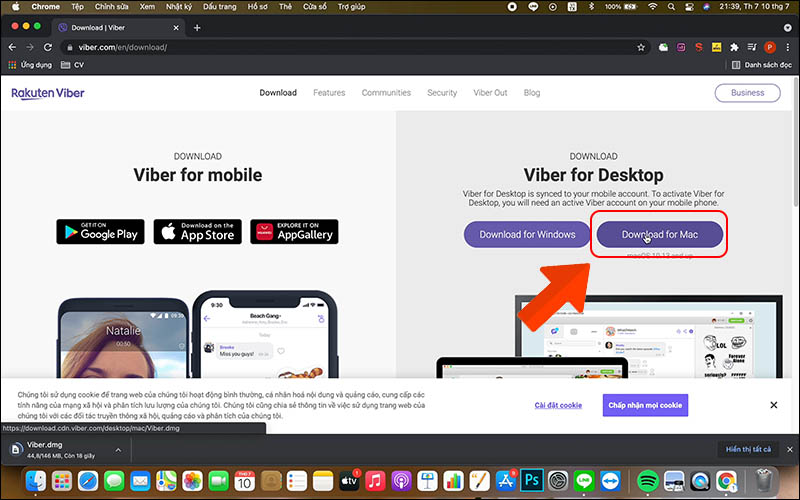Screen dimensions: 800x500
Task: Open the App Store from the Dock
Action: click(x=506, y=481)
